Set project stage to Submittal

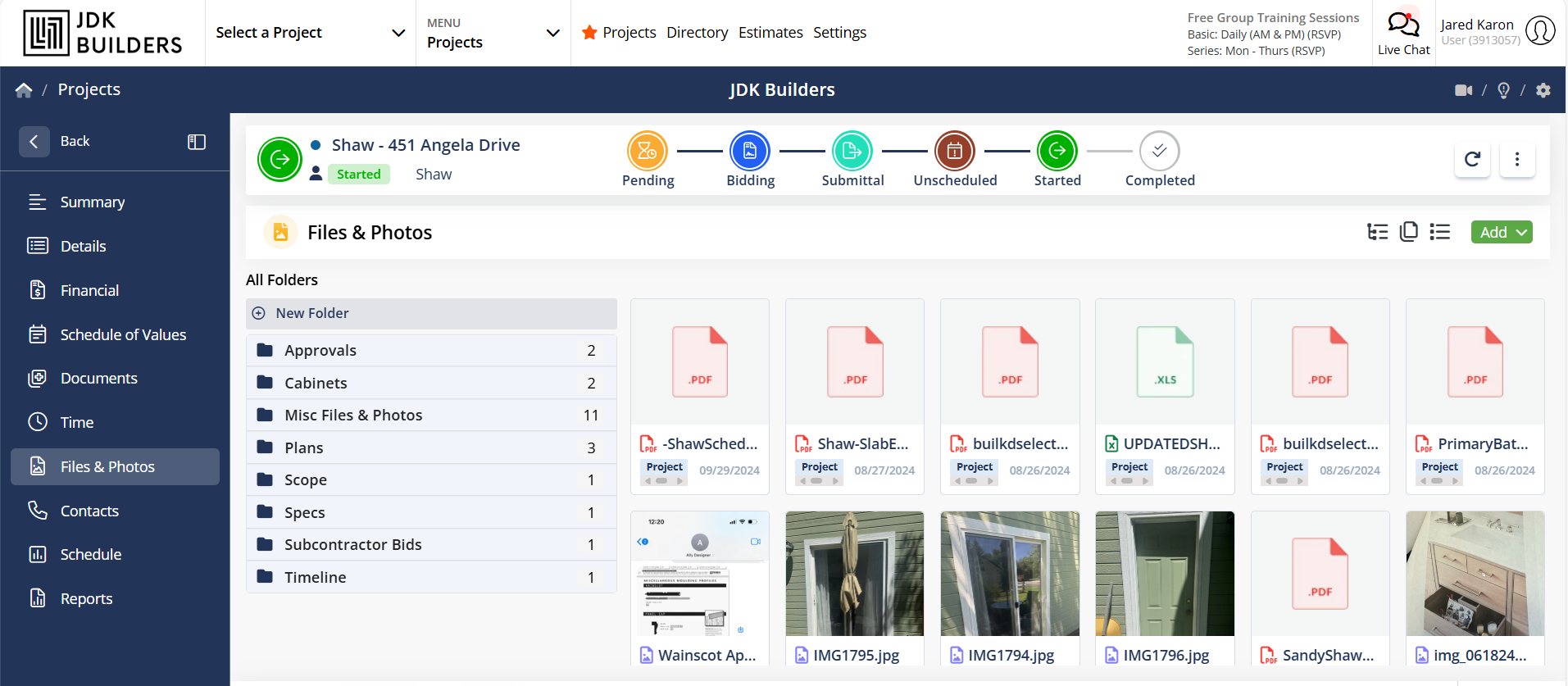852,152
